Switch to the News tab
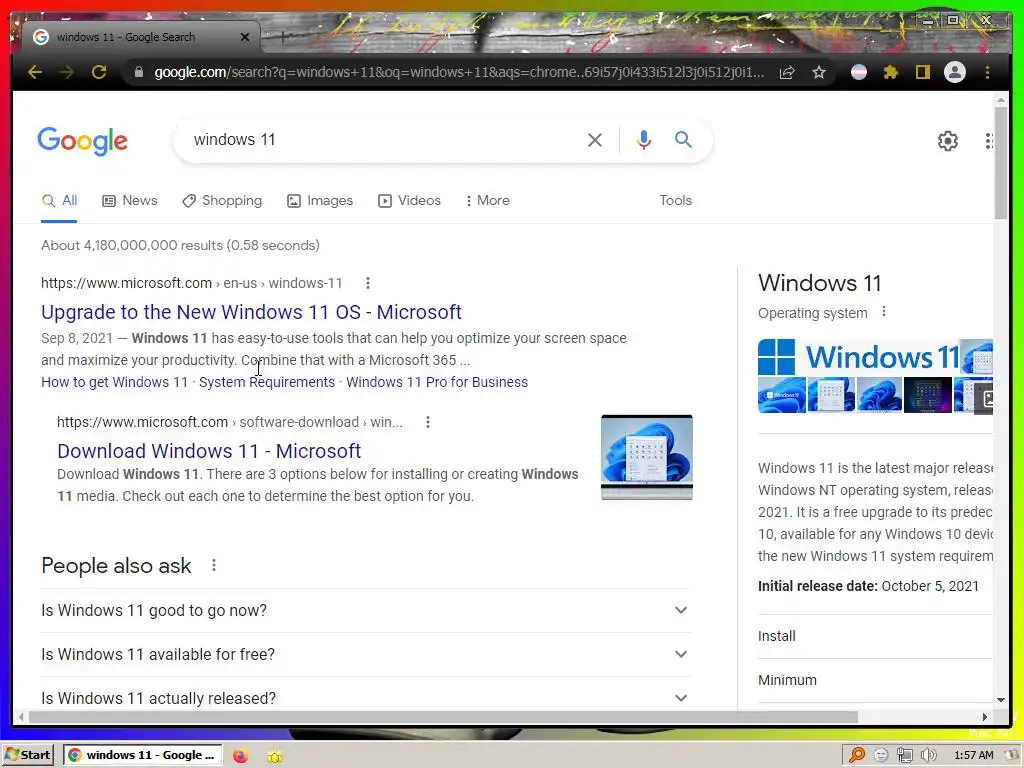Screen dimensions: 1024x768 pos(130,200)
